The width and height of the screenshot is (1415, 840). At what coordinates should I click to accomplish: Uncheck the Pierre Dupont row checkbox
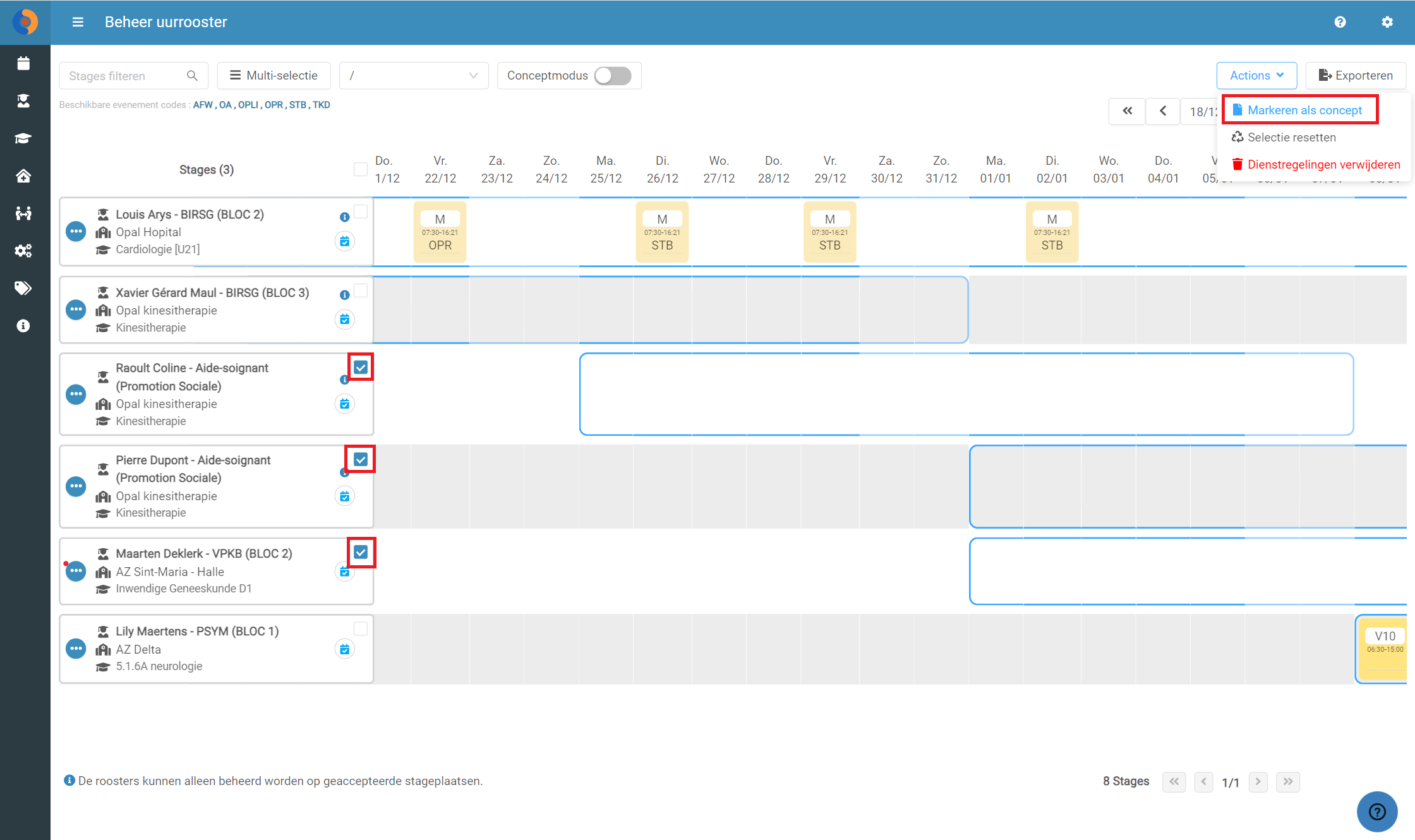(x=361, y=459)
